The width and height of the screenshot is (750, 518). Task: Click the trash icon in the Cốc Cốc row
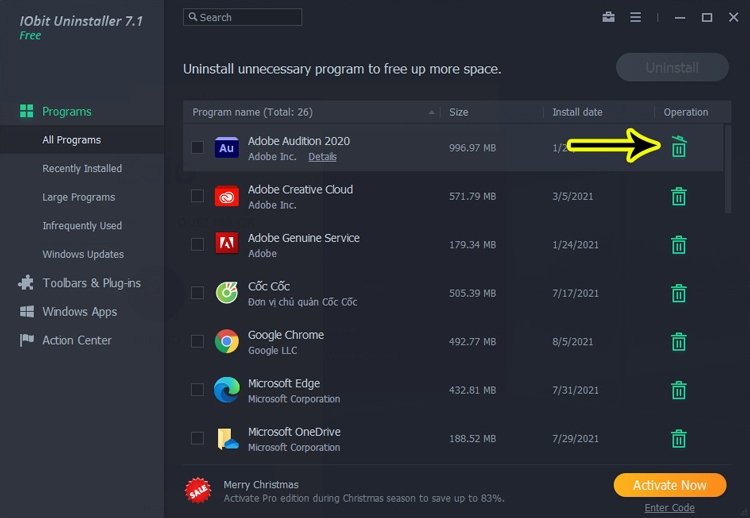[679, 293]
